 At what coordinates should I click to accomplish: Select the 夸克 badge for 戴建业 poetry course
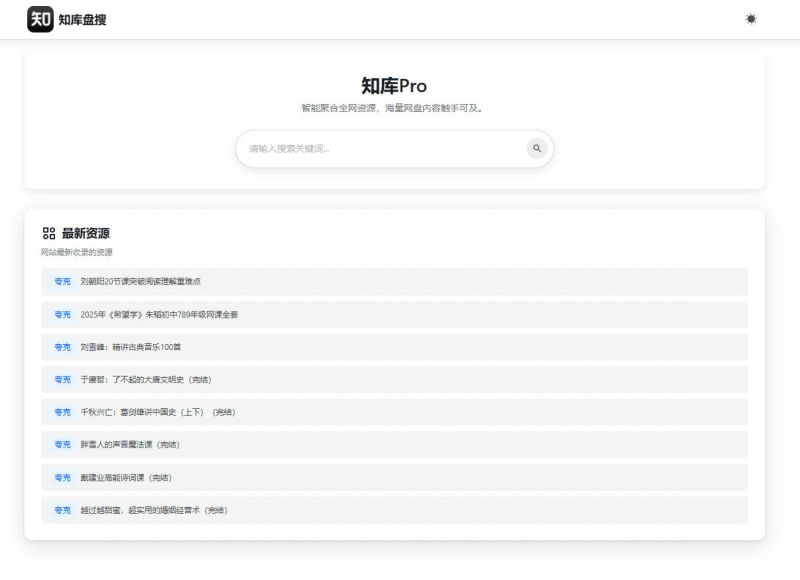pos(60,478)
